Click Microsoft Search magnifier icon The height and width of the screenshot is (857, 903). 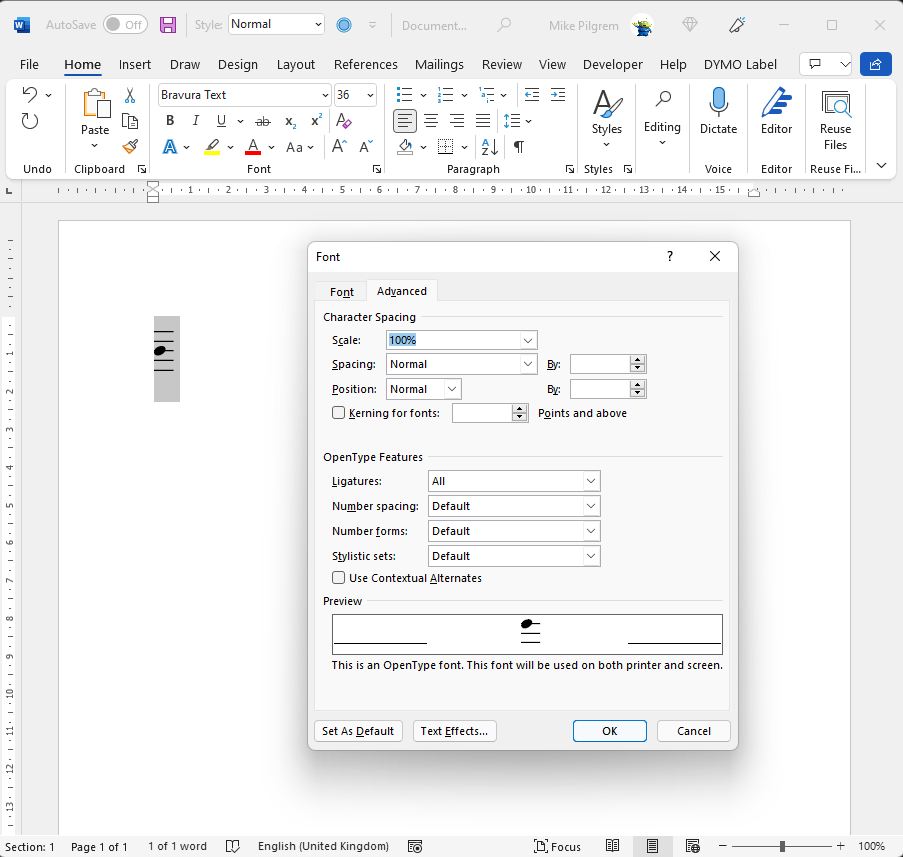click(504, 25)
